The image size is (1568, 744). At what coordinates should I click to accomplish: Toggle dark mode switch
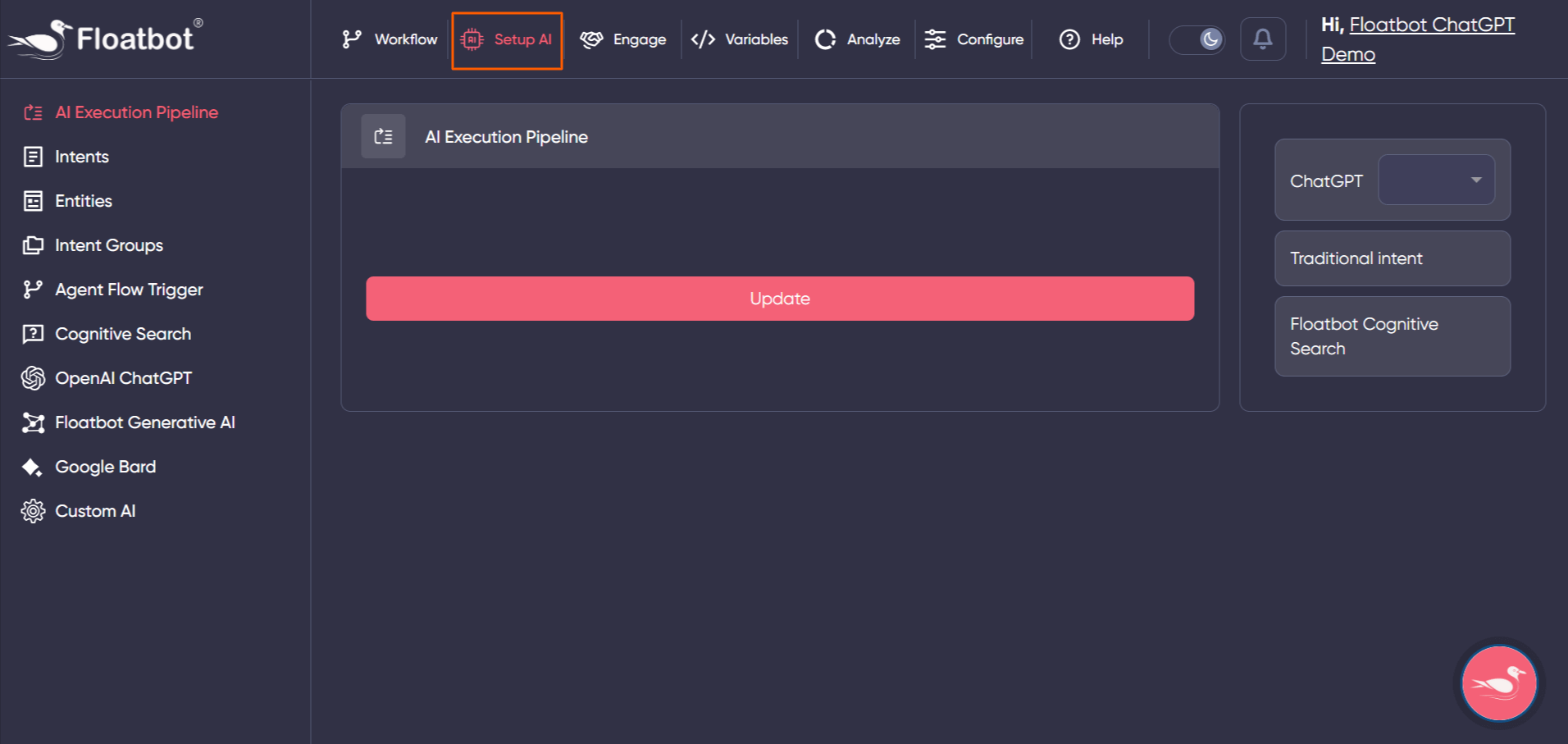(1197, 39)
